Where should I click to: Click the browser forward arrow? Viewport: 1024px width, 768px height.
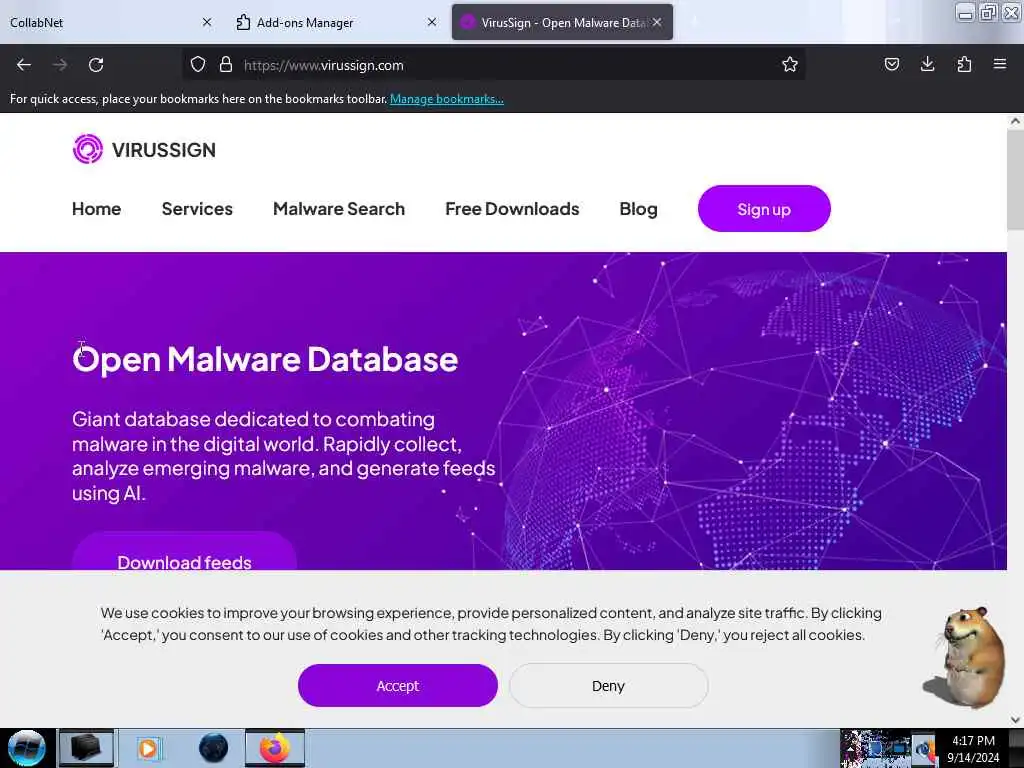(x=60, y=65)
